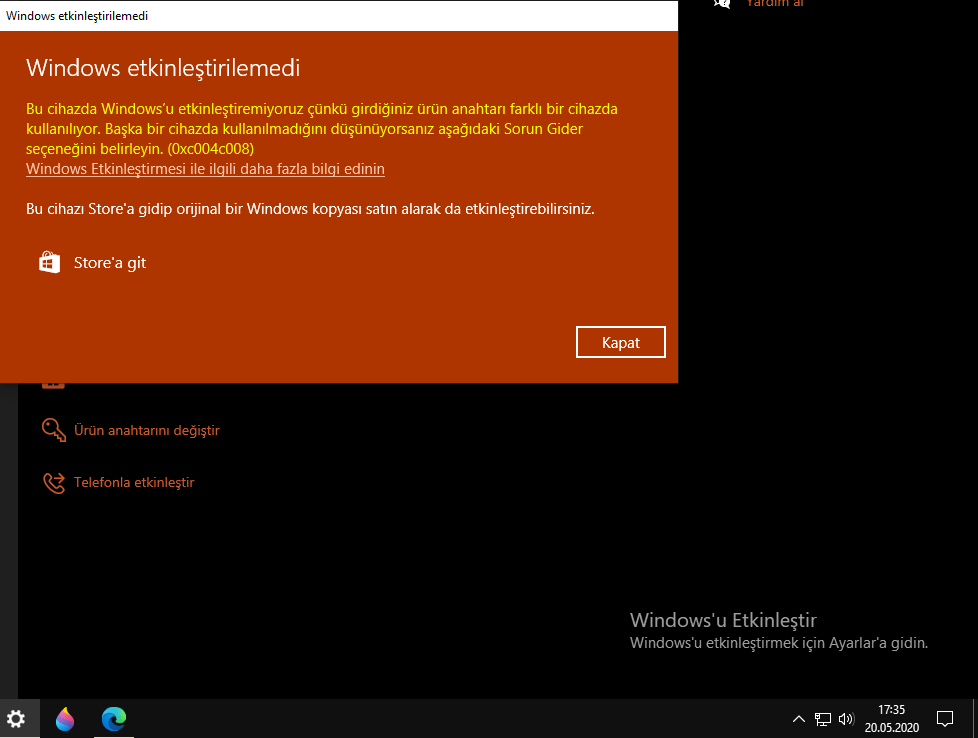Open the network icon in system tray

pyautogui.click(x=823, y=719)
